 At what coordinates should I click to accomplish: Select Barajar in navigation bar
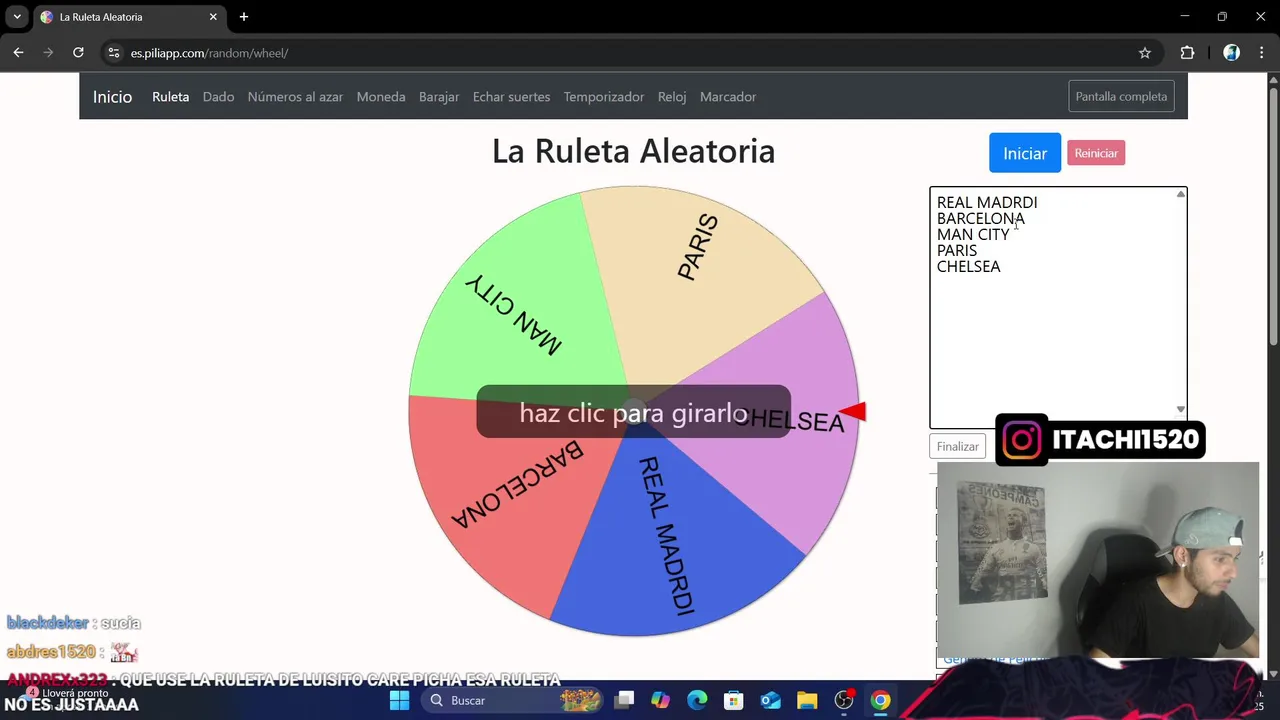click(x=439, y=96)
